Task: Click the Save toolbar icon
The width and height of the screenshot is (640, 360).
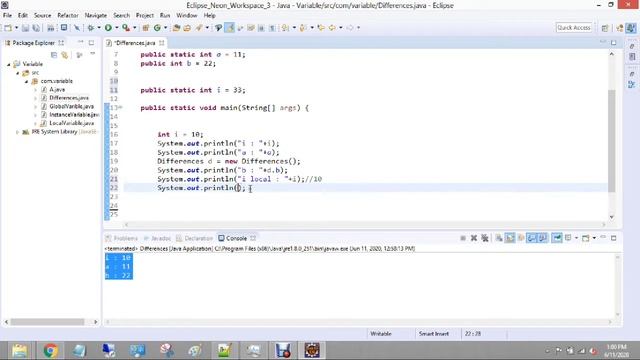Action: pyautogui.click(x=25, y=28)
